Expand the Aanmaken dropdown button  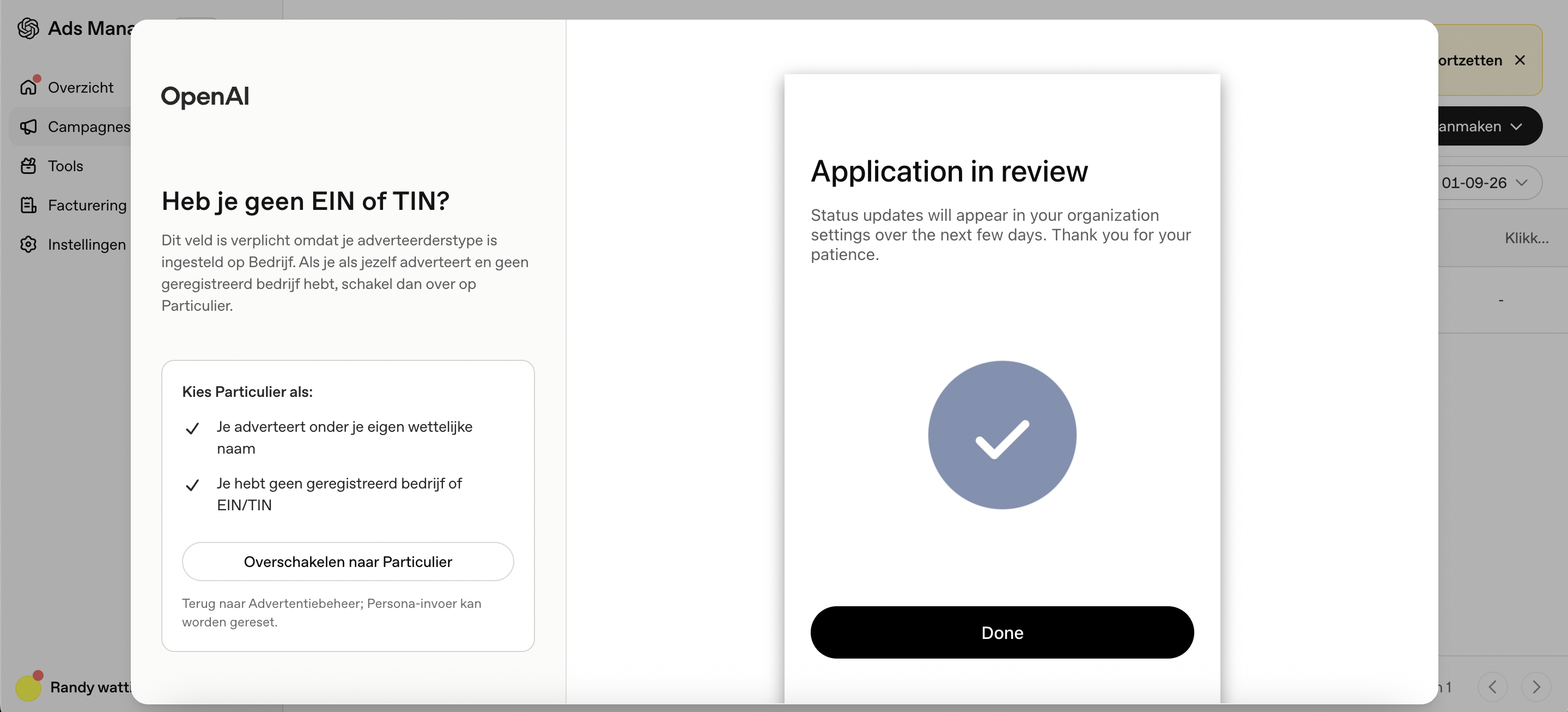pos(1490,126)
